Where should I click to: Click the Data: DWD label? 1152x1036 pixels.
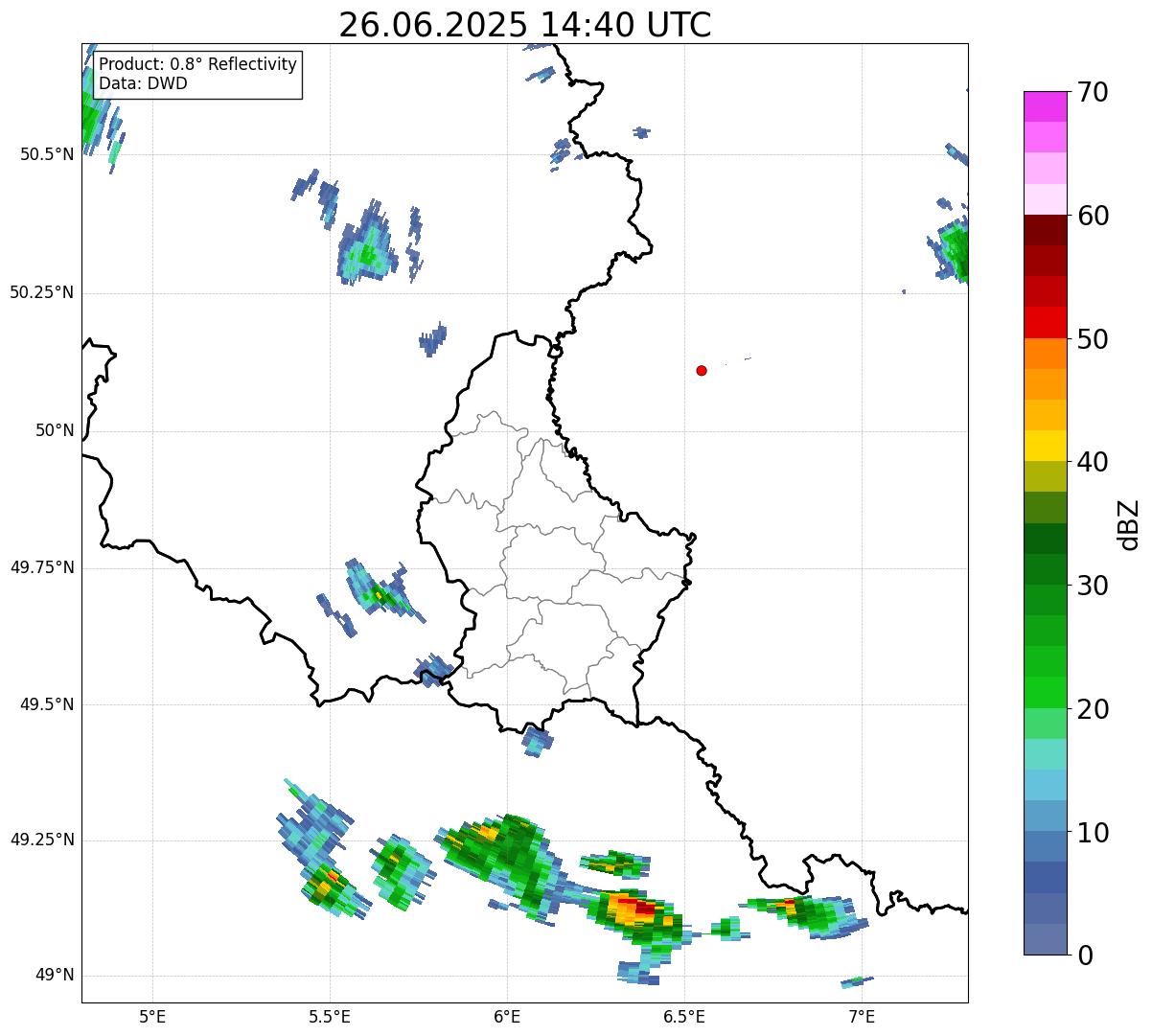[x=143, y=83]
